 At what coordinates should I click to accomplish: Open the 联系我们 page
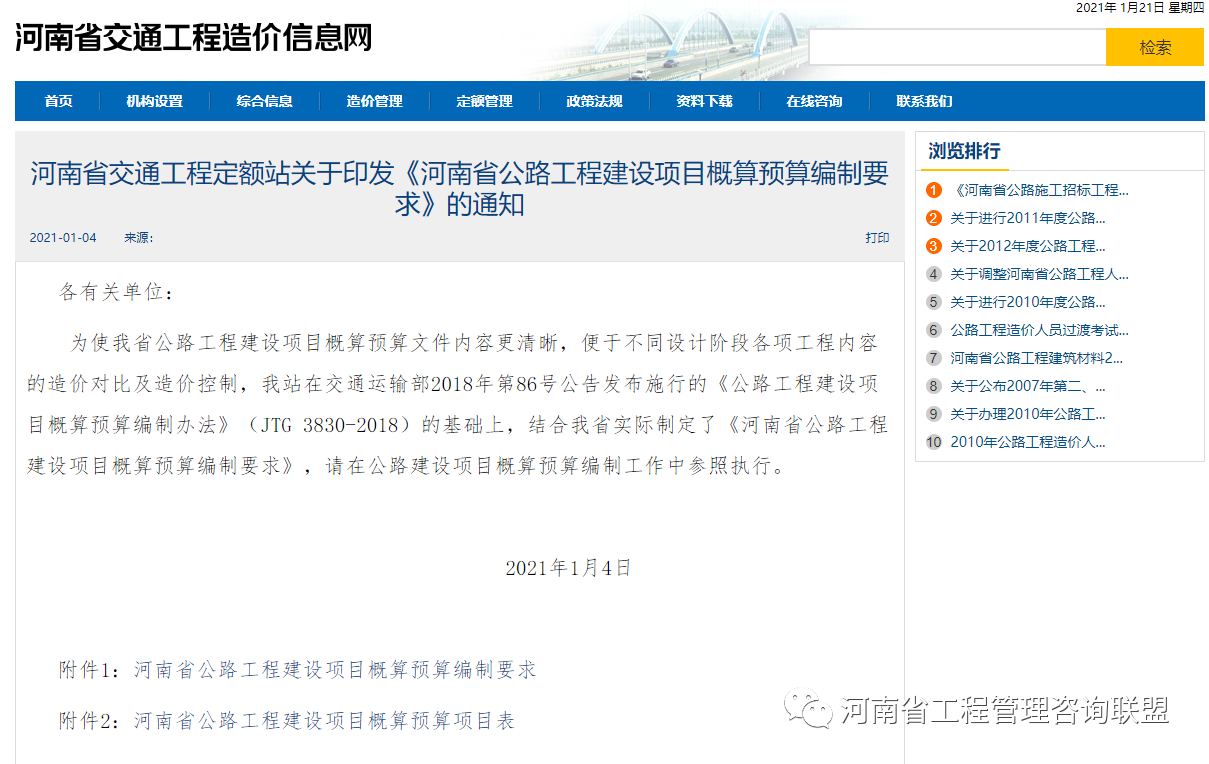(x=924, y=101)
